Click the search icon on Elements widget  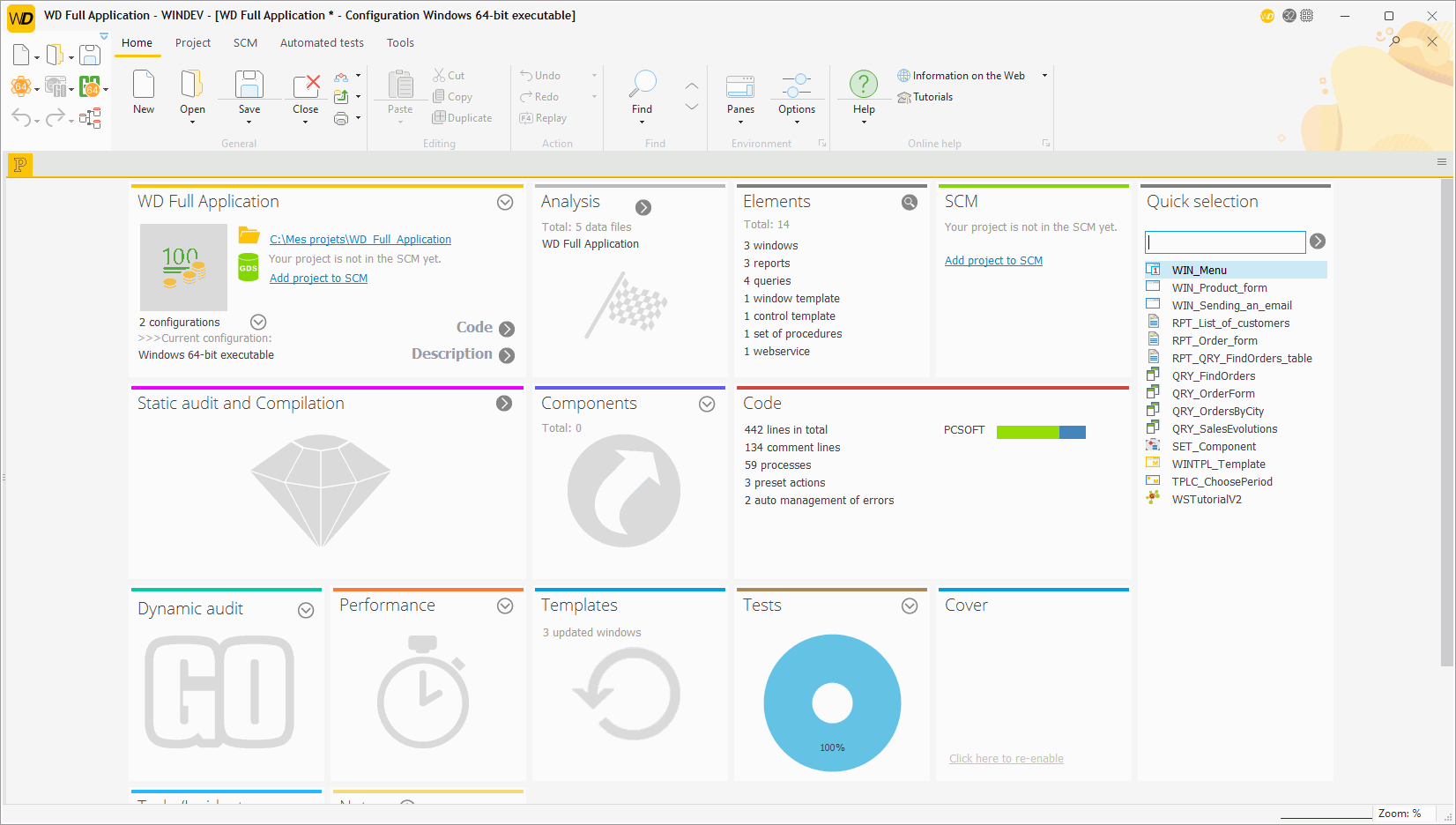point(910,203)
